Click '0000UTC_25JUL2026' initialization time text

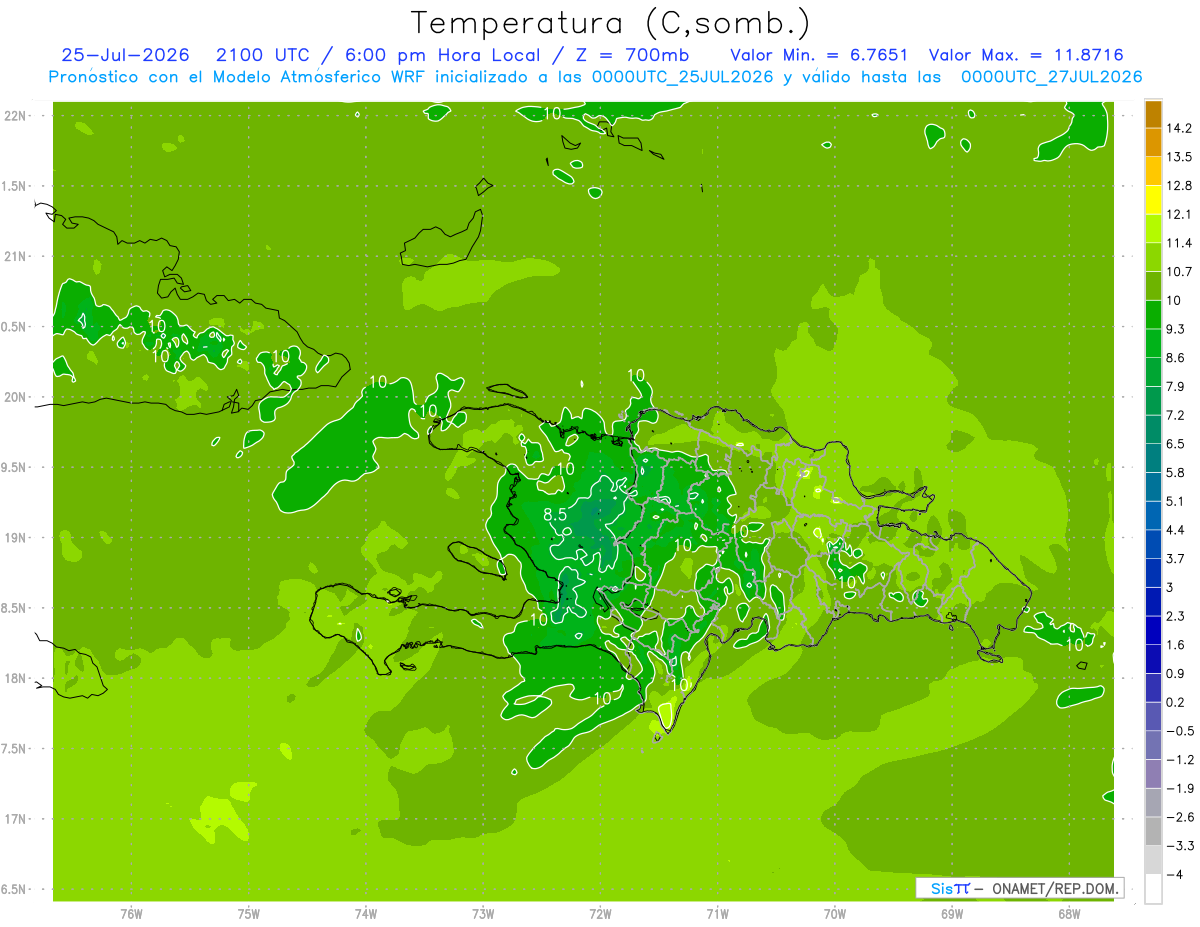click(681, 77)
